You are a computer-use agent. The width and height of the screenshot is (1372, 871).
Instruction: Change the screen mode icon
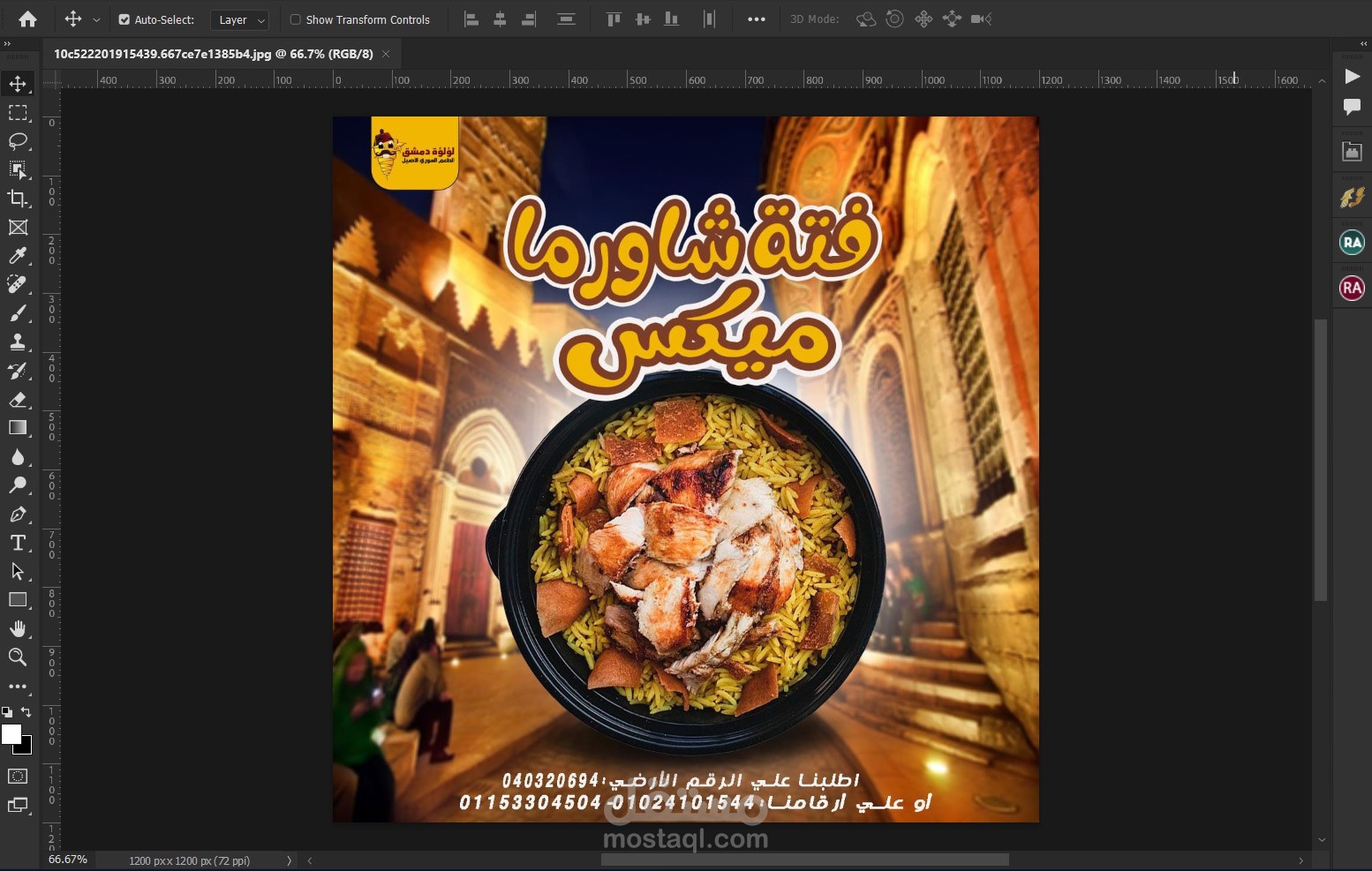click(x=18, y=805)
